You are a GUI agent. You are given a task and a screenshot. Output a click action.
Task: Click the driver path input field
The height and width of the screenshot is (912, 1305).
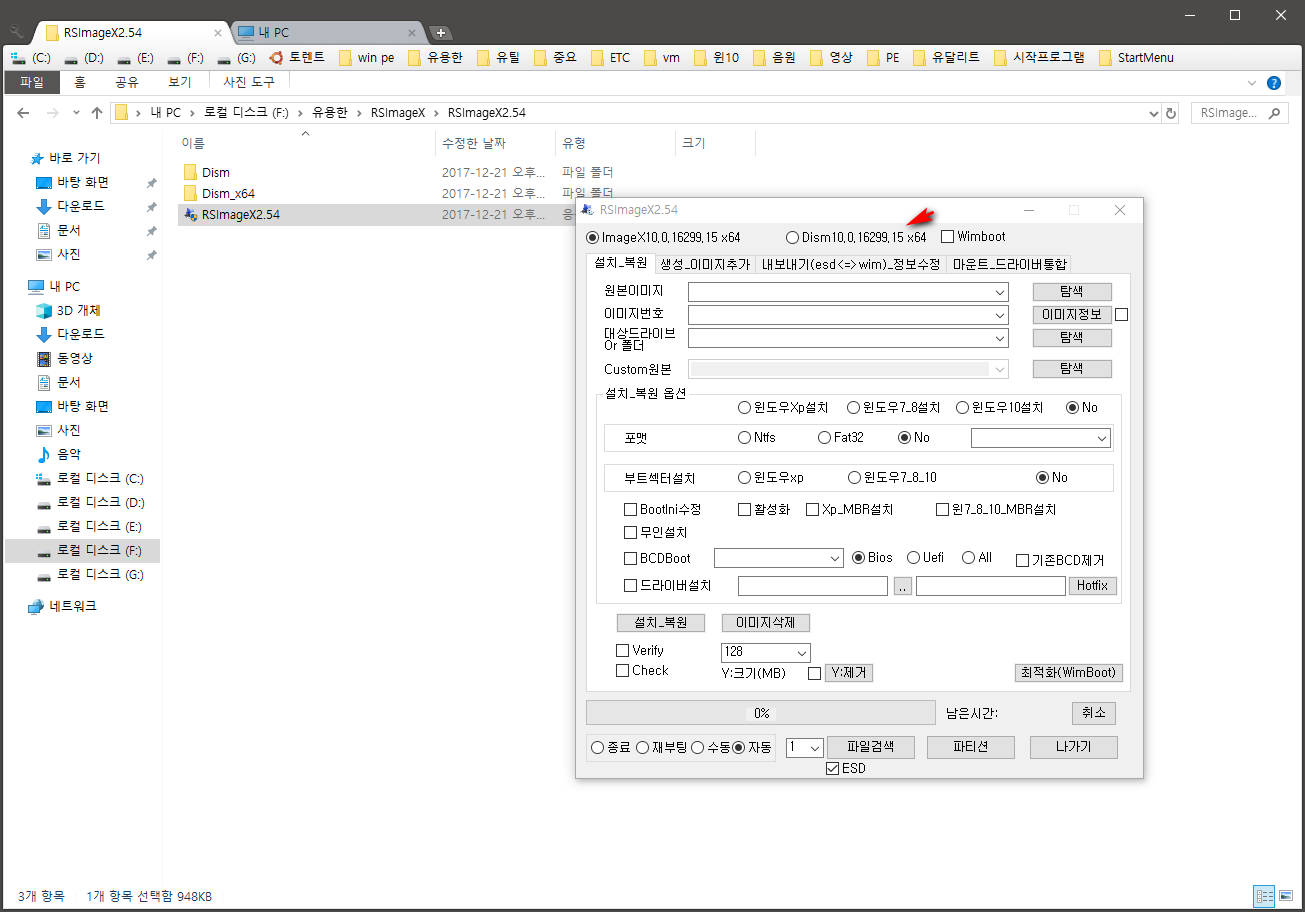click(812, 586)
